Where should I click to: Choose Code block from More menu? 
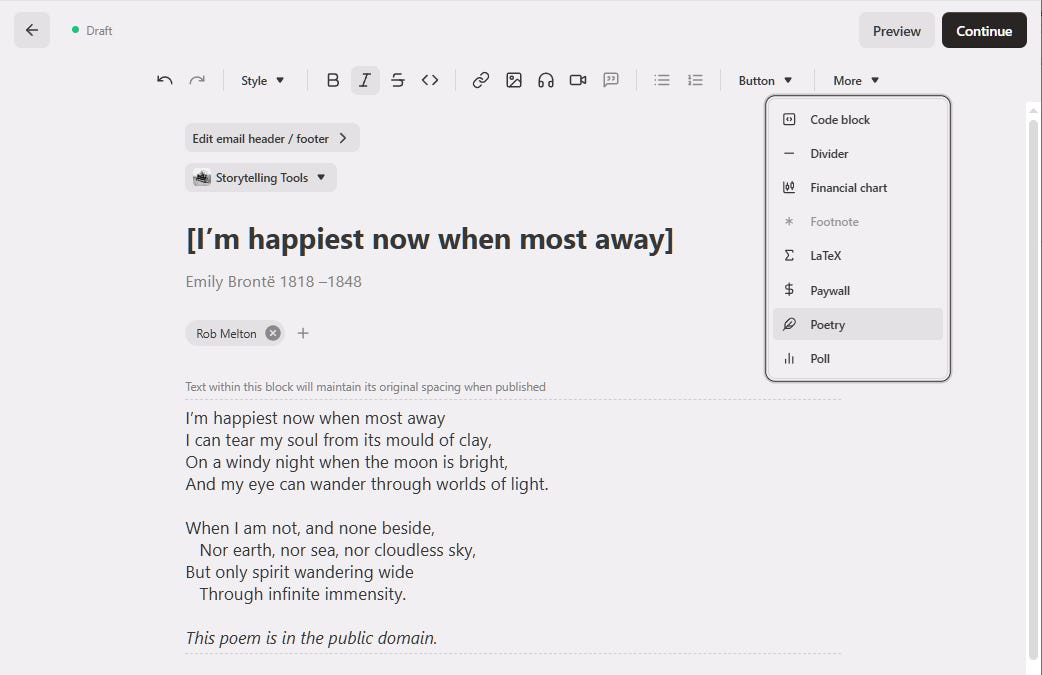click(857, 120)
